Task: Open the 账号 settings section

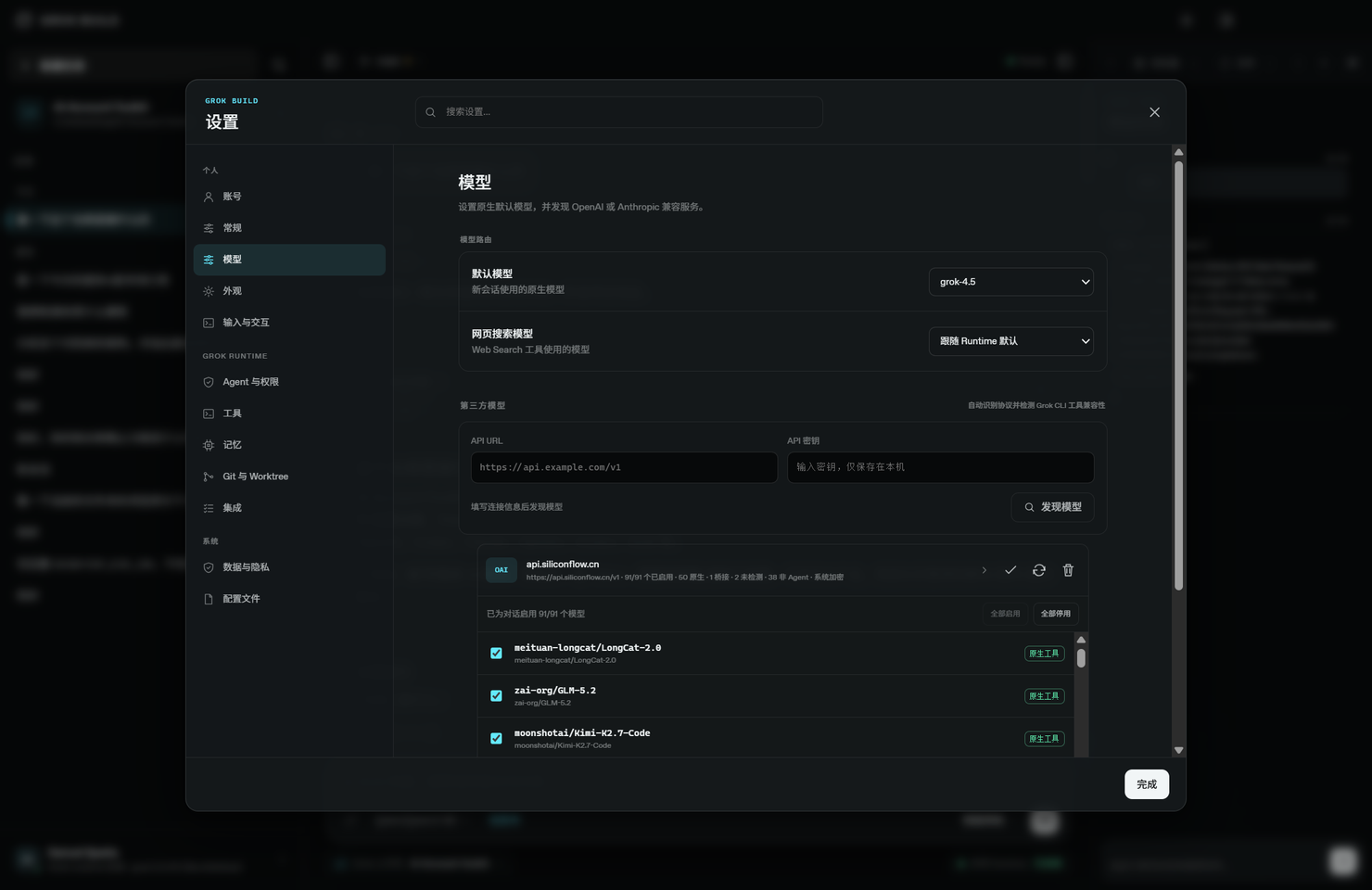Action: [x=289, y=197]
